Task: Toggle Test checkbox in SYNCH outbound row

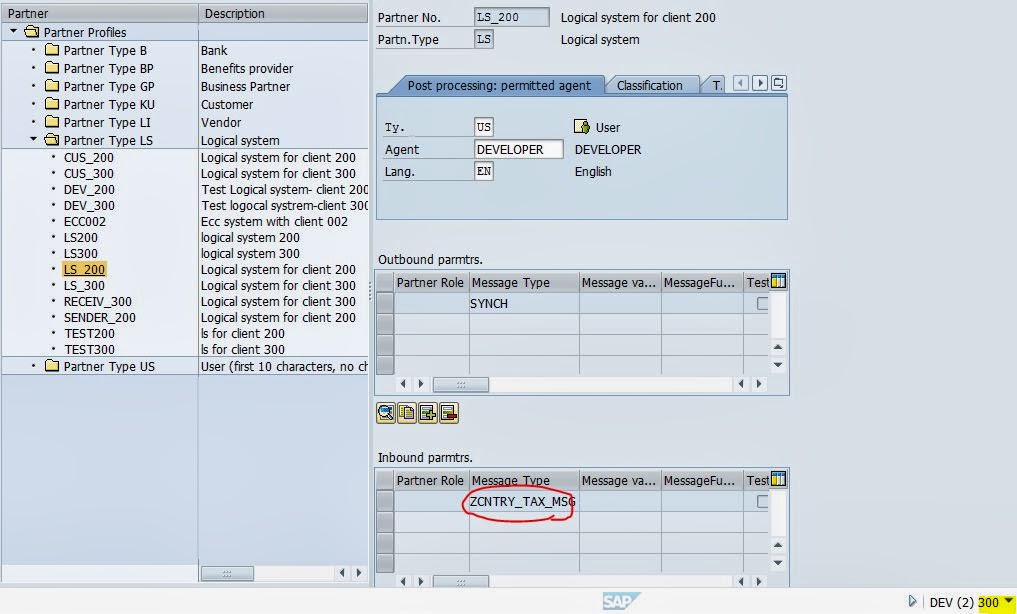Action: [763, 303]
